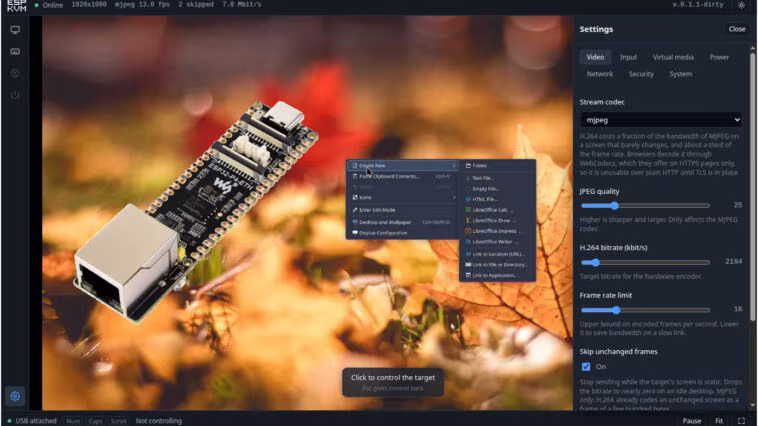Toggle the light/dark theme sun icon
This screenshot has width=758, height=426.
point(741,5)
